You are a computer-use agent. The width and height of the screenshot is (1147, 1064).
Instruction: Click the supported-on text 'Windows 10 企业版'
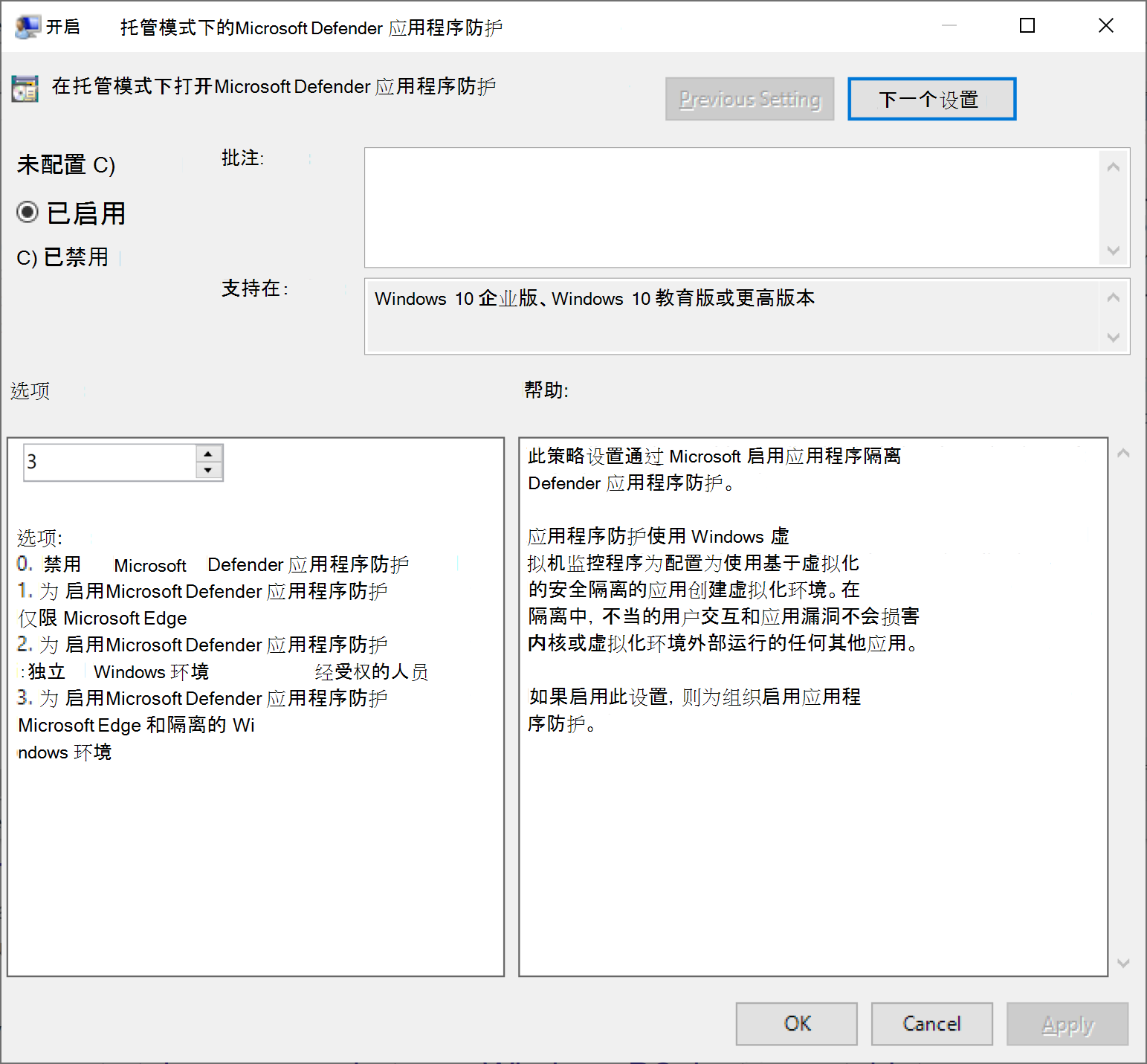456,299
